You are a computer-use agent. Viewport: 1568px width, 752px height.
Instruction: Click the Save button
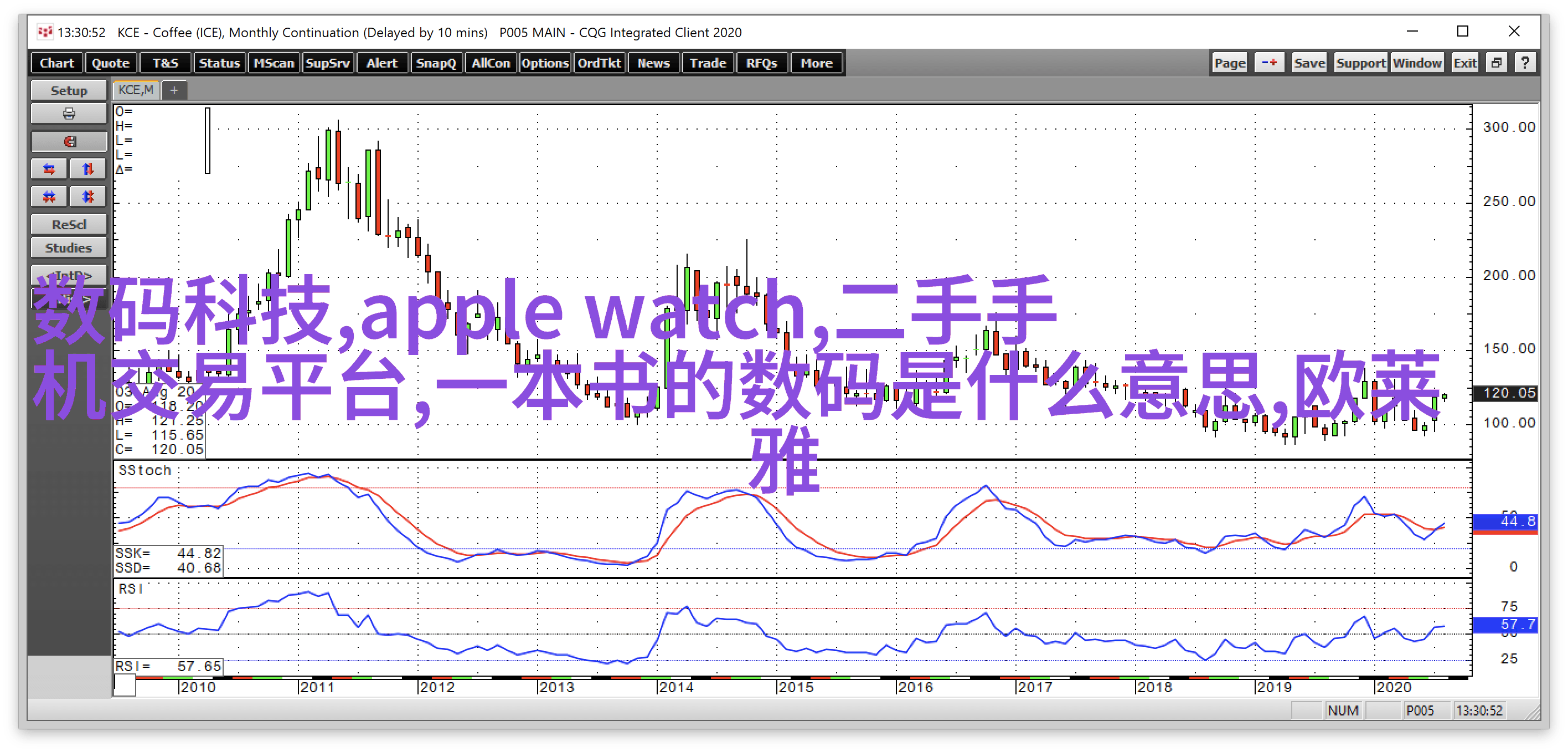point(1309,63)
